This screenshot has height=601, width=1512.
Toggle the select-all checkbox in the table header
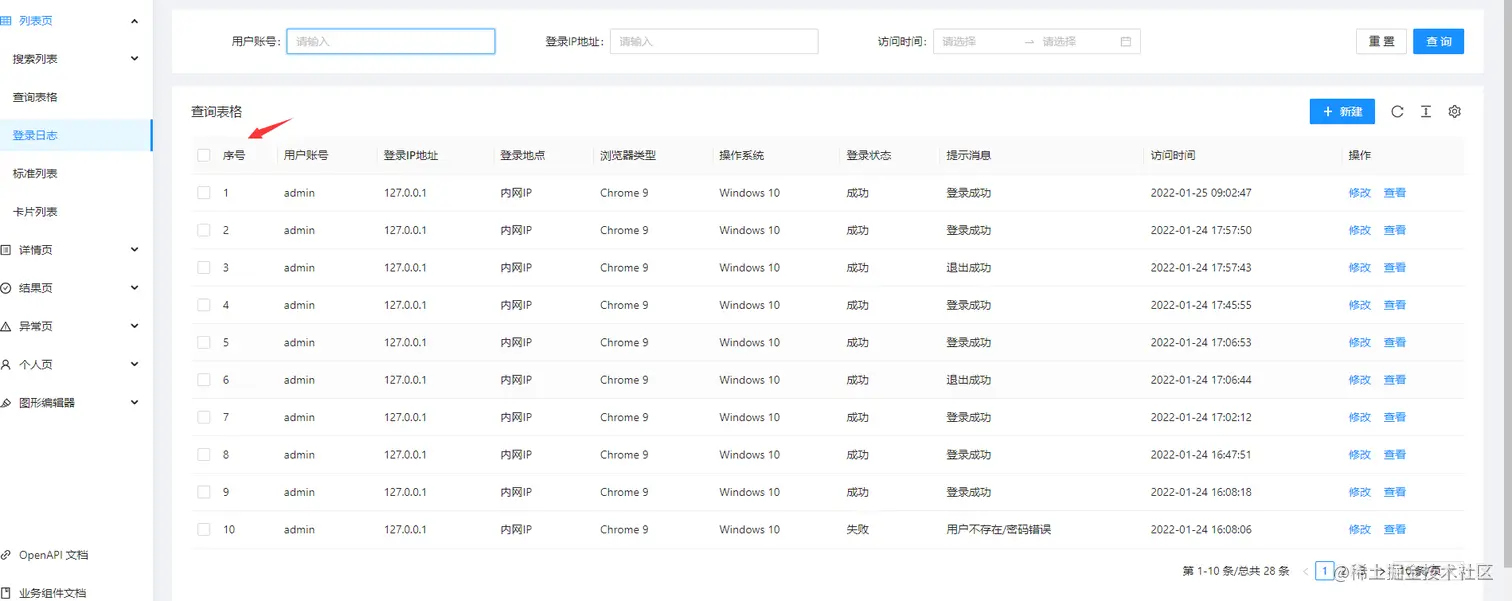click(x=204, y=155)
